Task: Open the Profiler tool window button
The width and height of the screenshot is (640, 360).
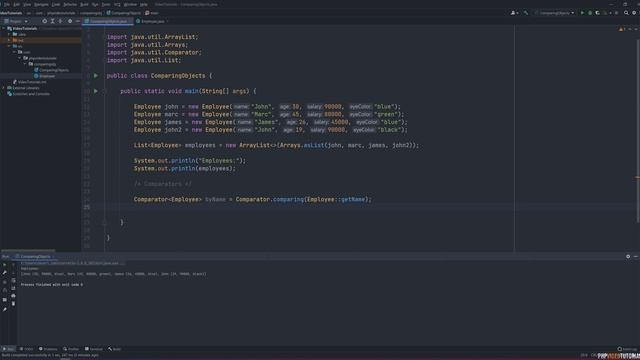Action: 71,349
